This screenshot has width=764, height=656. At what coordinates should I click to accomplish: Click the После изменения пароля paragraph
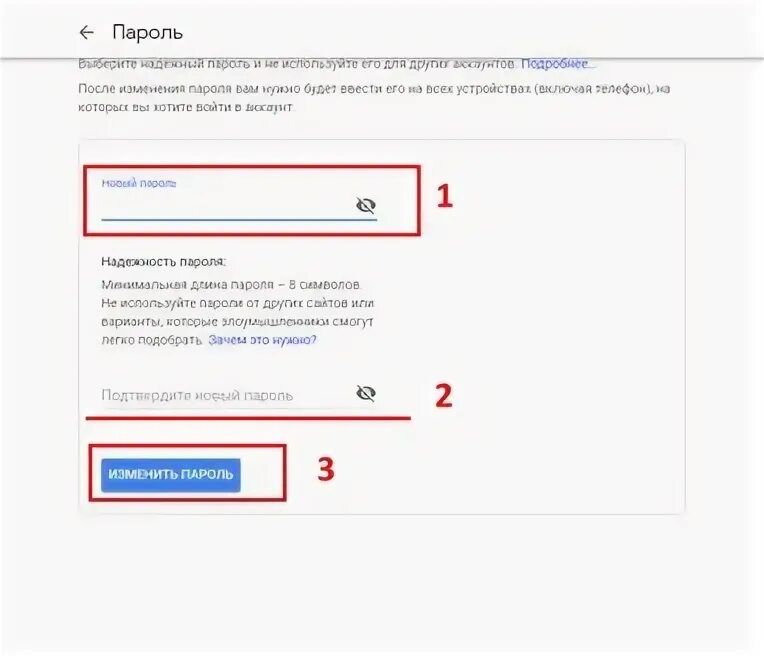(x=374, y=98)
